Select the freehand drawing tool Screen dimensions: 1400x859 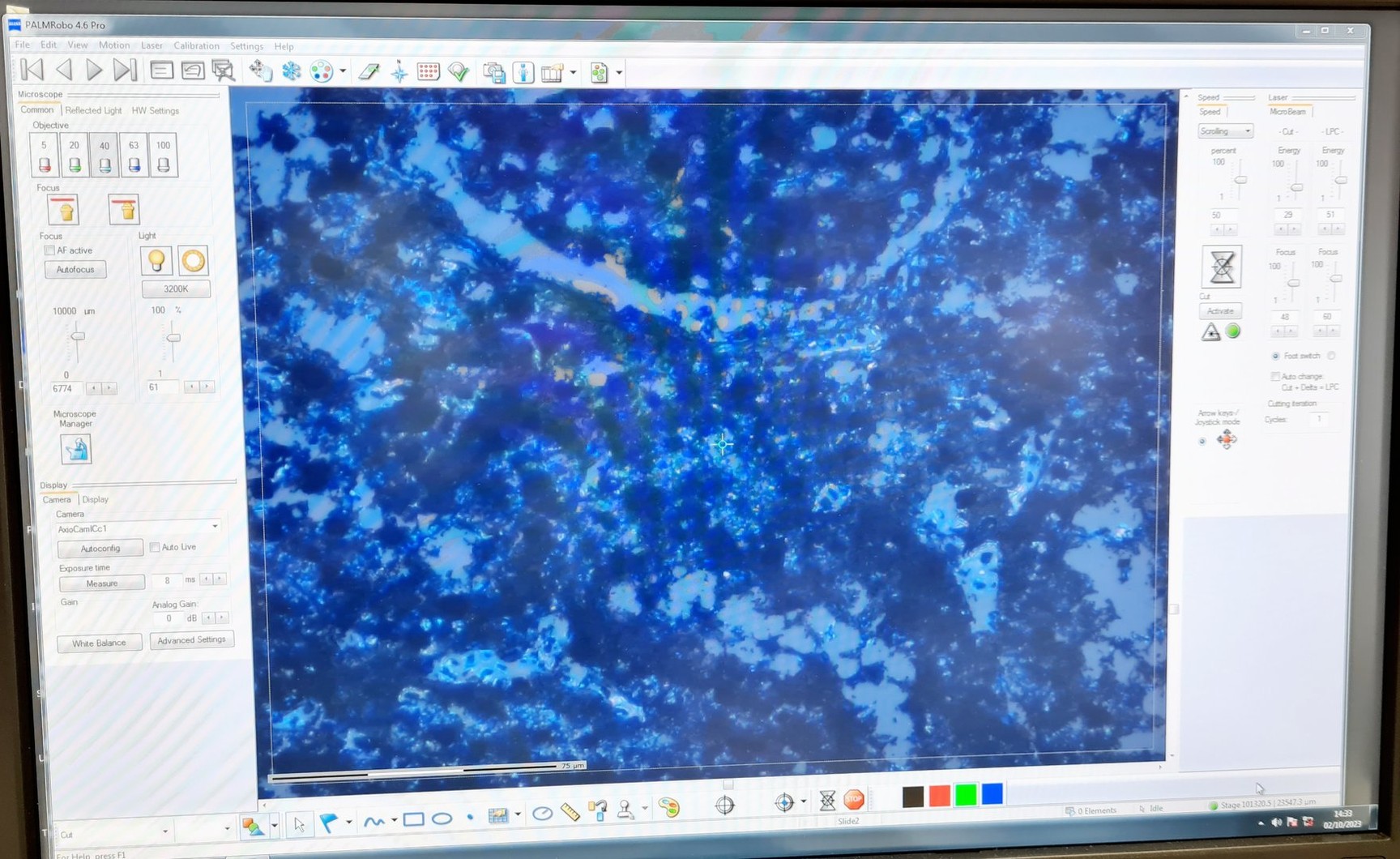pyautogui.click(x=376, y=820)
